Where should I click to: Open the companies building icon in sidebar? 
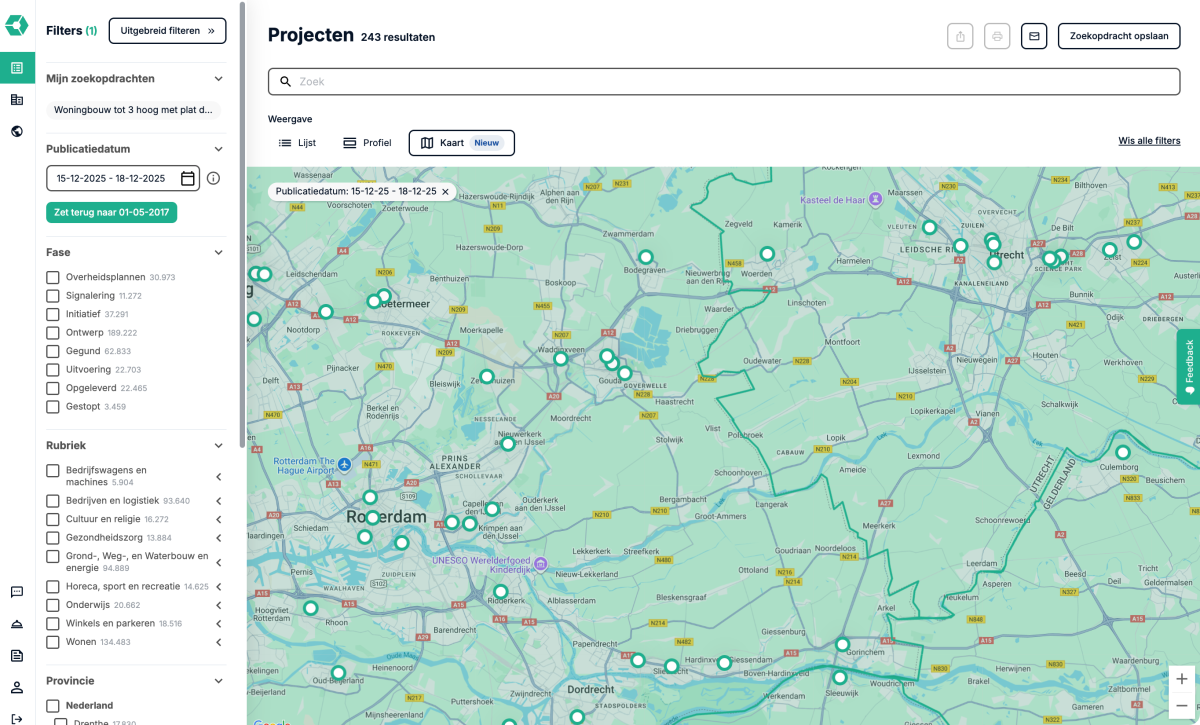(x=17, y=100)
